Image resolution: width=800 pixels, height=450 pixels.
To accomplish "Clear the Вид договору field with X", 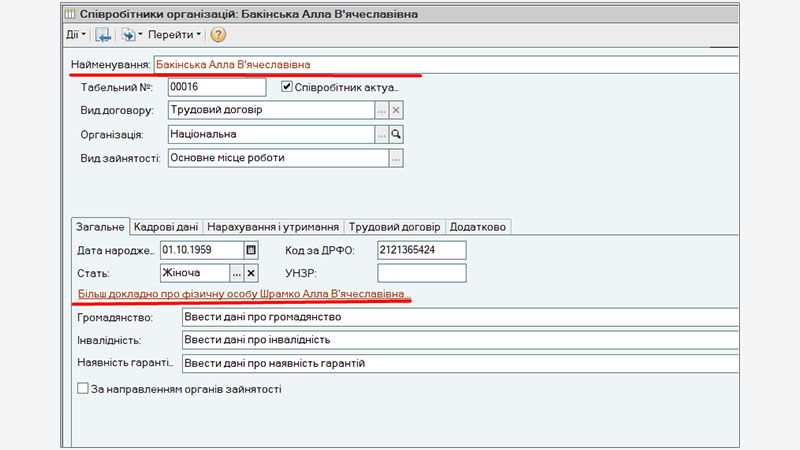I will click(395, 111).
